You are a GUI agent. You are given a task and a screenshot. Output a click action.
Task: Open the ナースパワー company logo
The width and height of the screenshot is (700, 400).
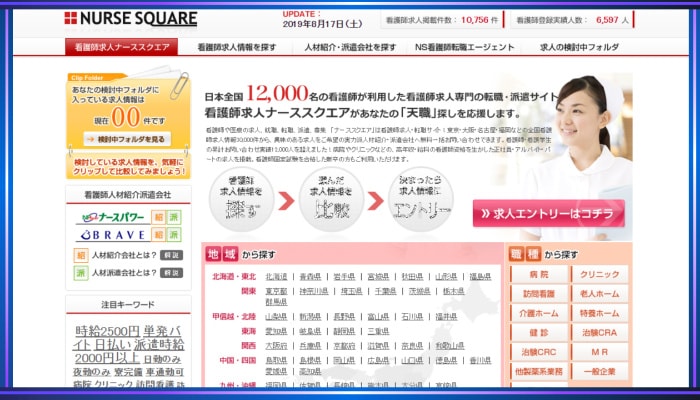pos(113,217)
